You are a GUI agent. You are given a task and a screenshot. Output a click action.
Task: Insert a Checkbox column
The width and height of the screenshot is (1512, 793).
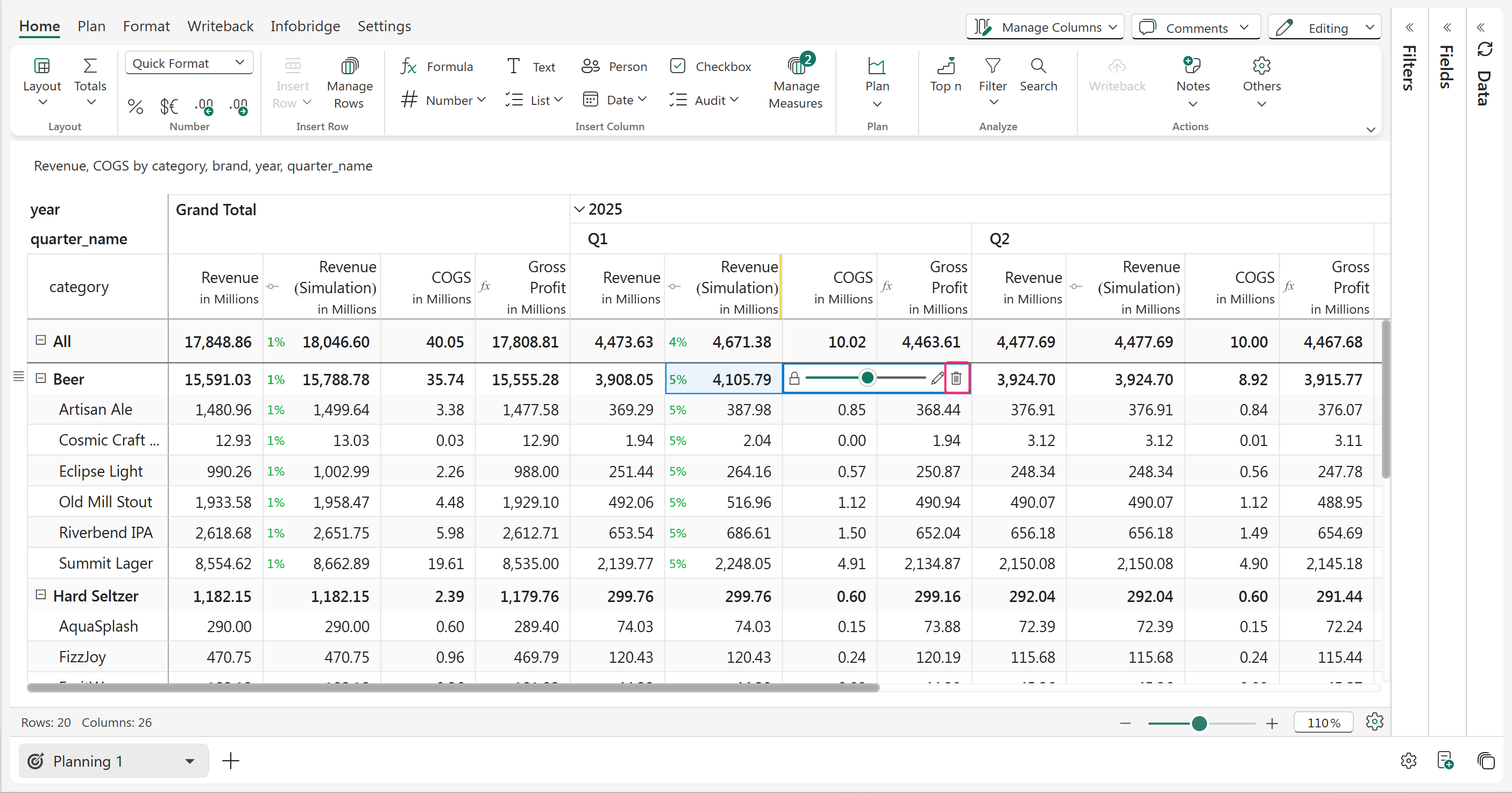click(710, 66)
